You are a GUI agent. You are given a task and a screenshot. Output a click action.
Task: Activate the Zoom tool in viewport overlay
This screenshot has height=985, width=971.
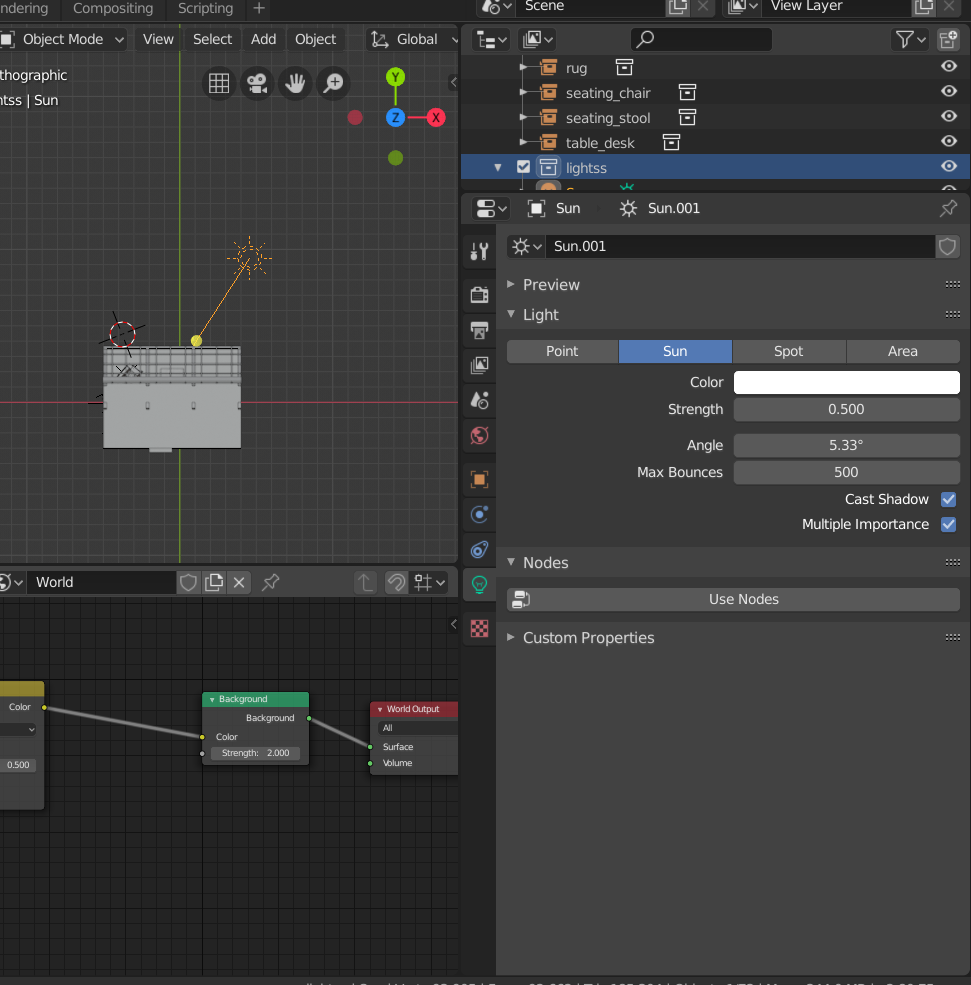click(333, 83)
